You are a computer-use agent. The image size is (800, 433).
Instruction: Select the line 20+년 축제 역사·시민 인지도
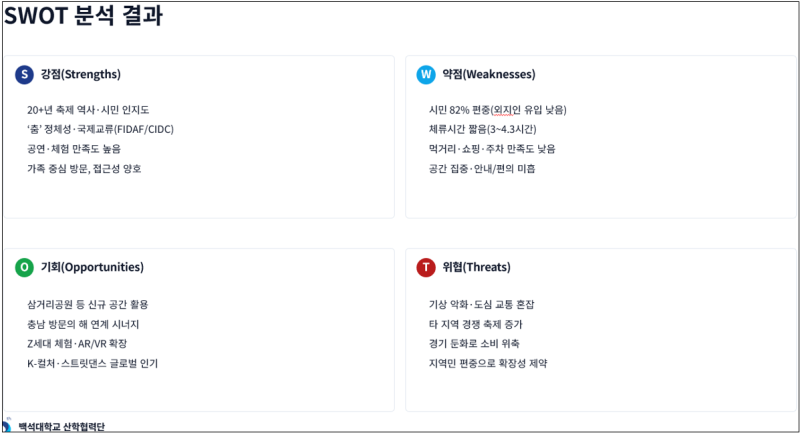pos(88,110)
